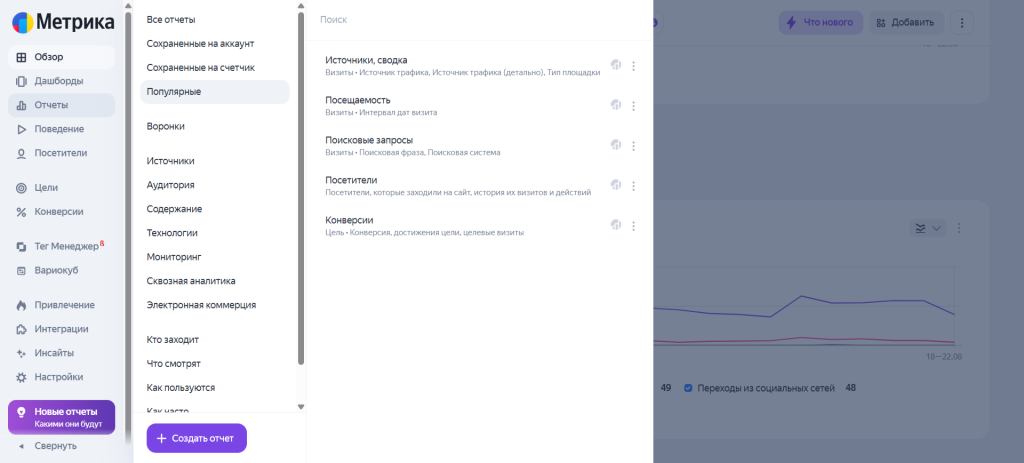Open Настройки with the gear icon

[21, 377]
